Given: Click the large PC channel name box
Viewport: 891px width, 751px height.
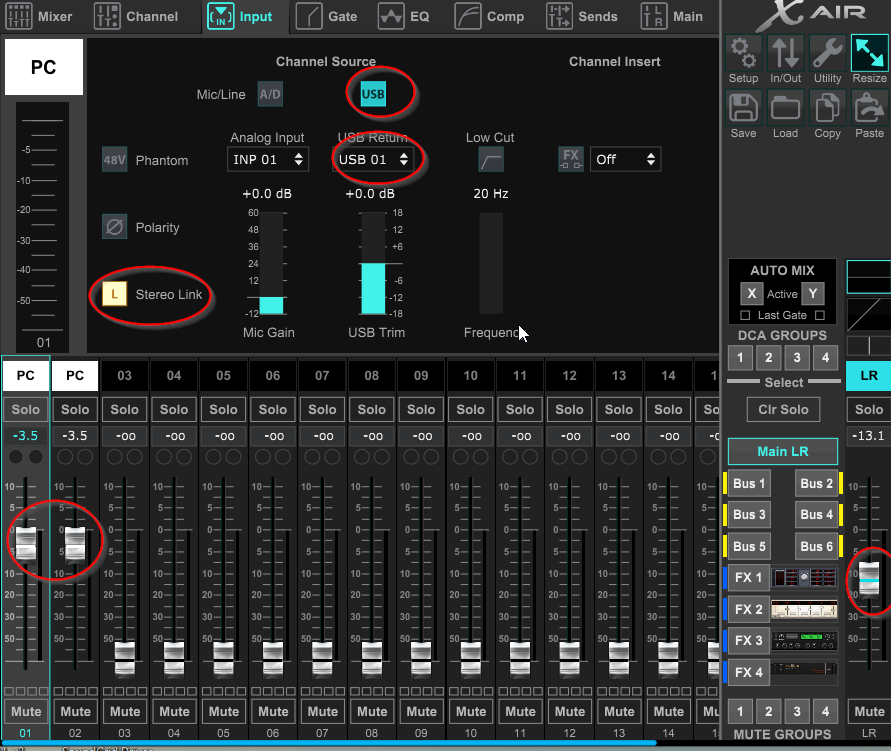Looking at the screenshot, I should 44,67.
